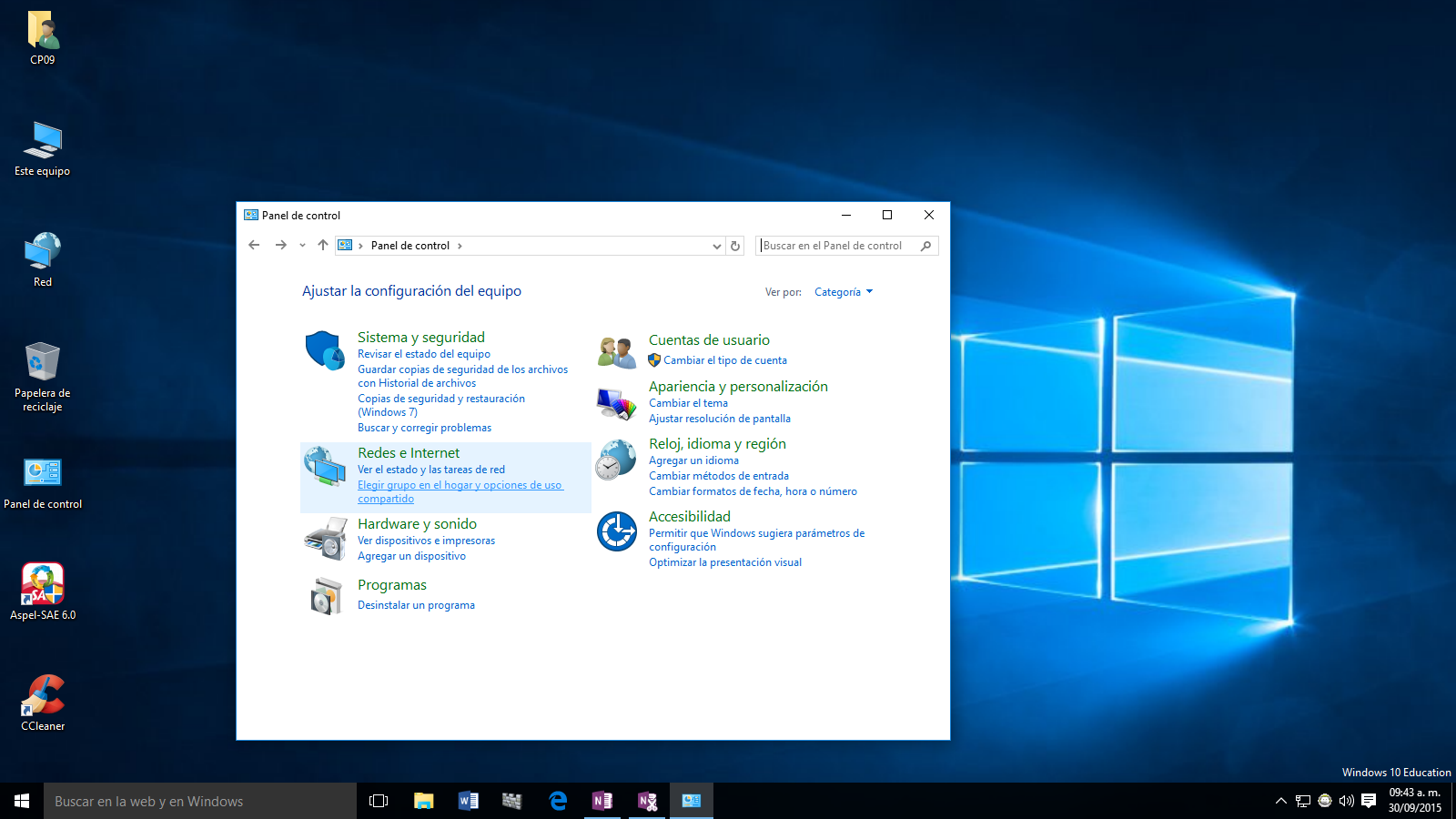Expand the address bar history dropdown
The width and height of the screenshot is (1456, 819).
716,246
